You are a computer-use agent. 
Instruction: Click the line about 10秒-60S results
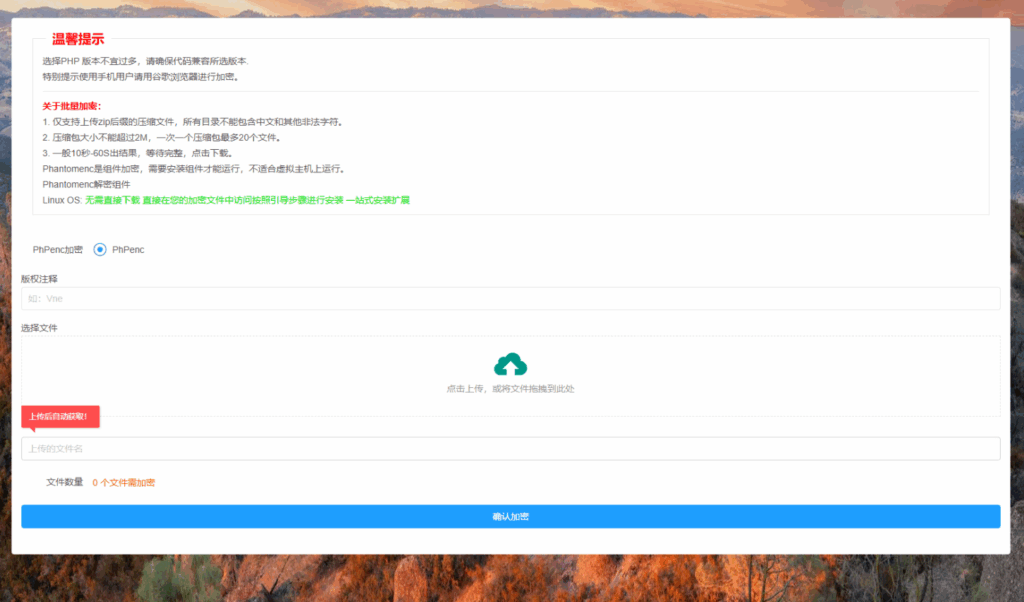(x=138, y=153)
